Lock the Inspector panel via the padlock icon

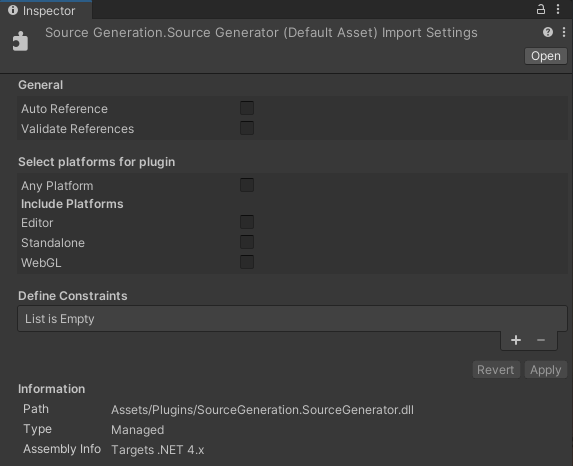tap(540, 9)
